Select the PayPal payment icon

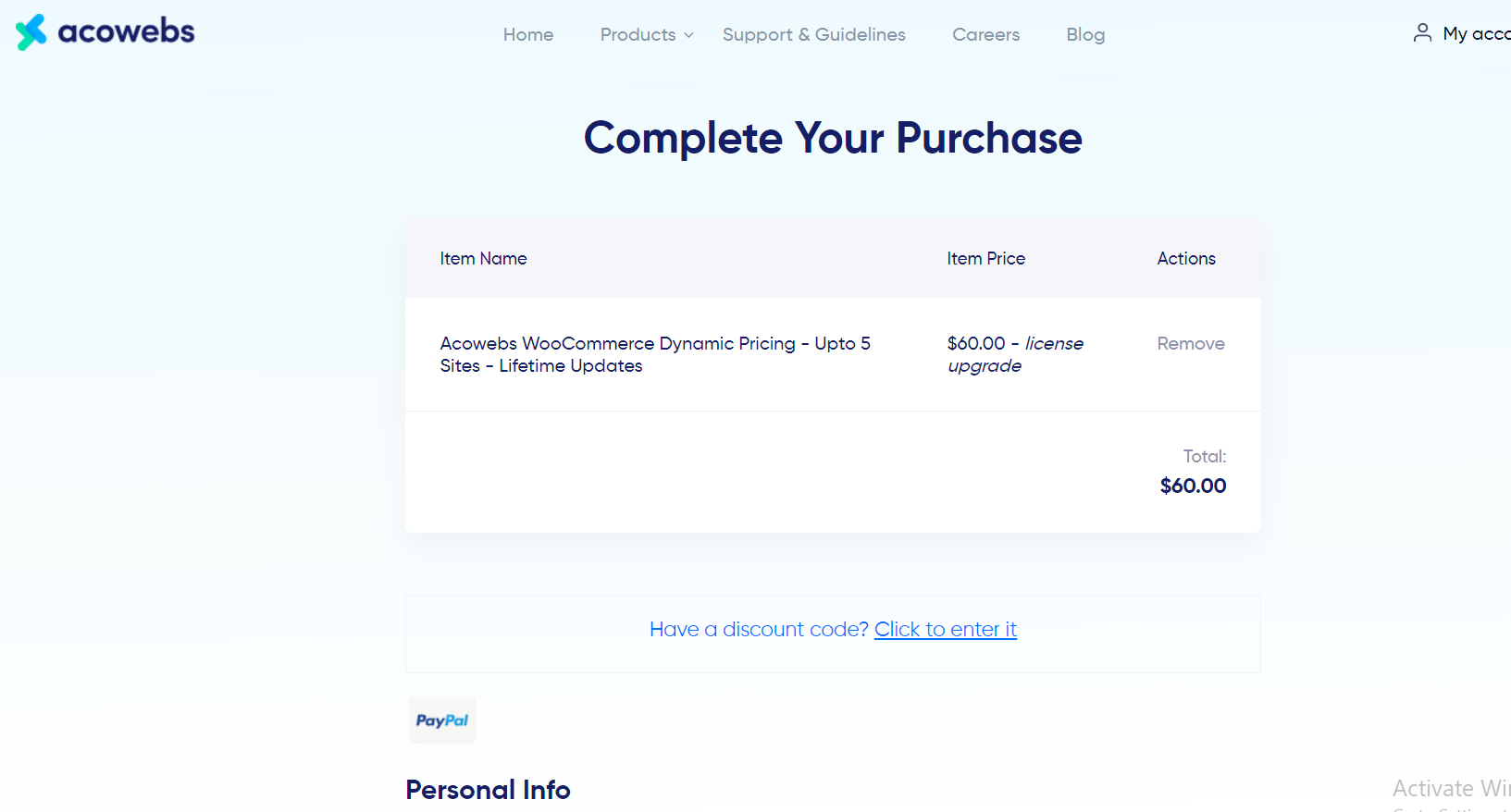tap(442, 720)
